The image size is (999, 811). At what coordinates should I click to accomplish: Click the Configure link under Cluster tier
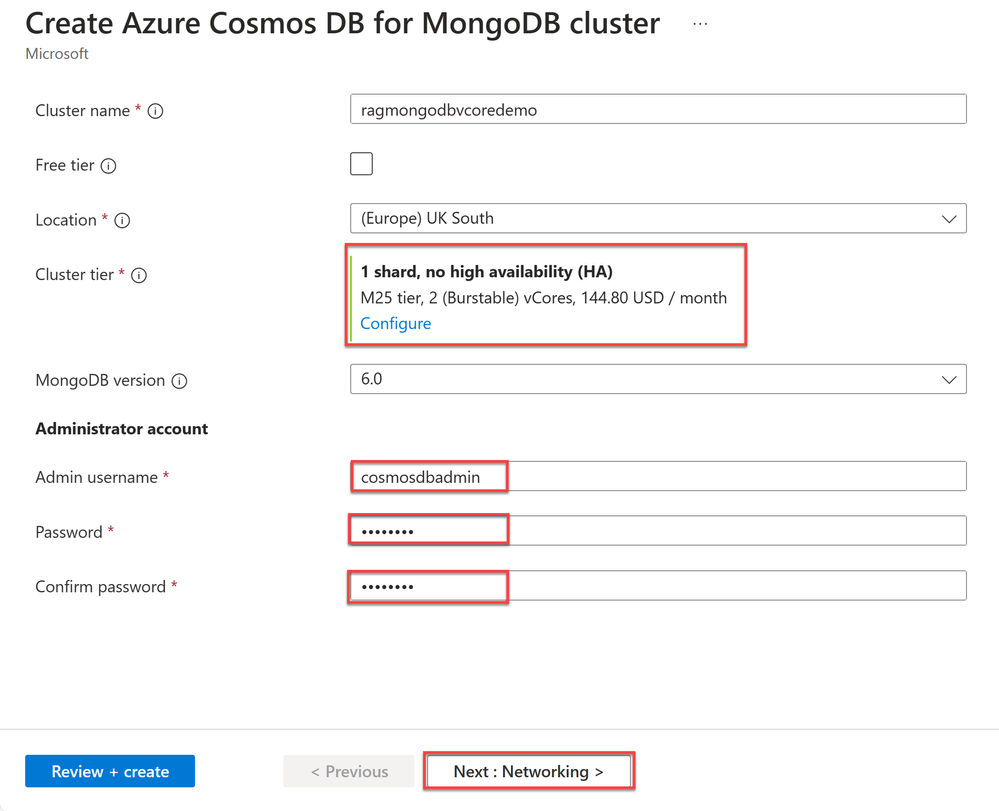click(396, 324)
